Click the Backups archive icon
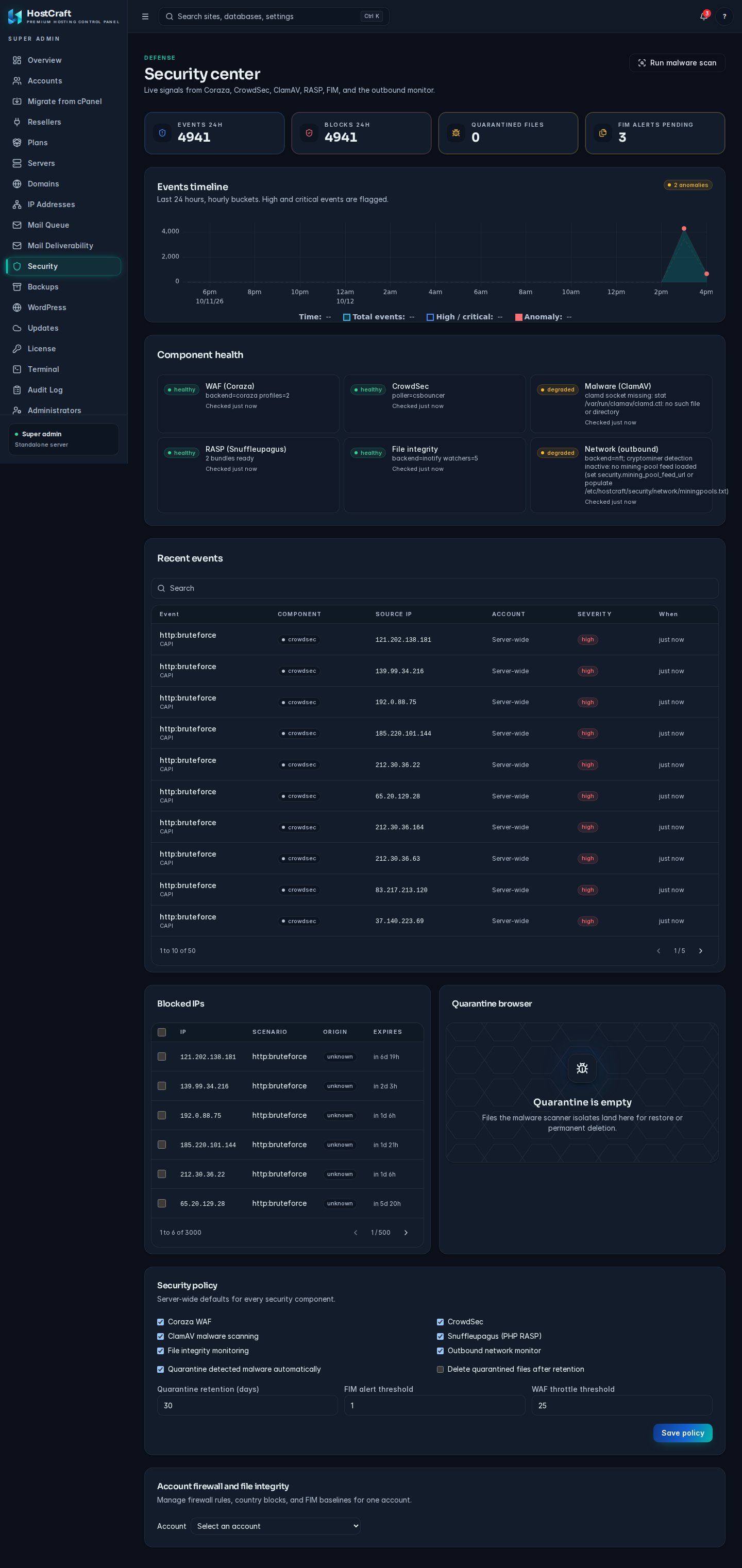Screen dimensions: 742x1568 [x=17, y=287]
